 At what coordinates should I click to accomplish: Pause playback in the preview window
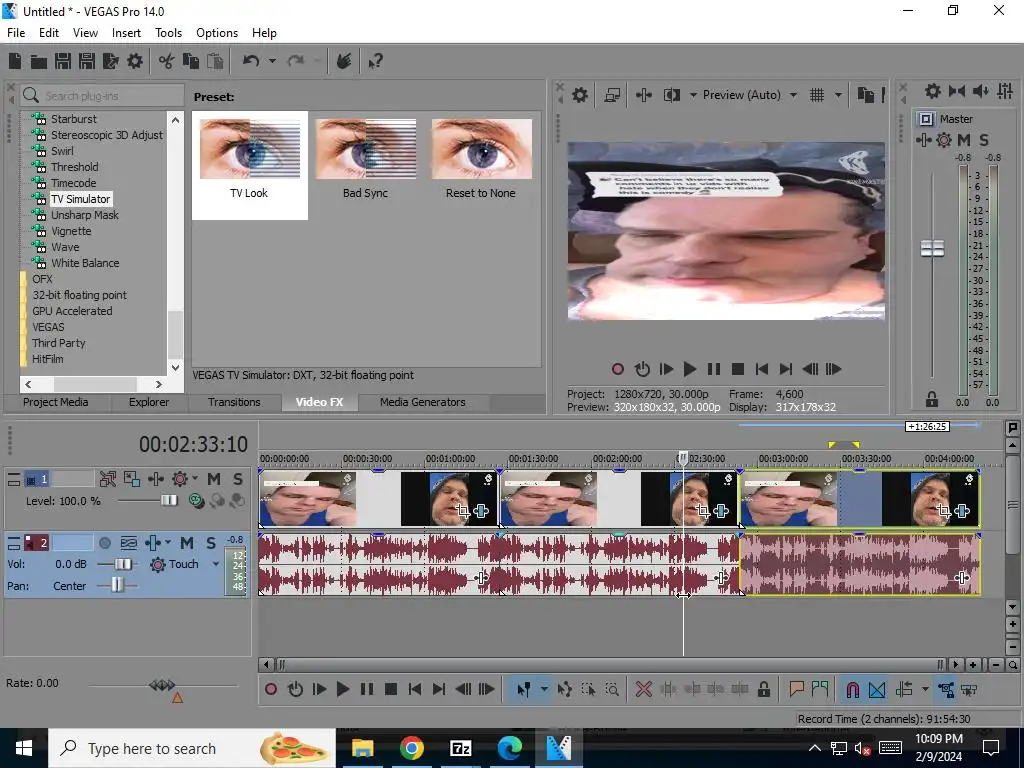pyautogui.click(x=714, y=369)
